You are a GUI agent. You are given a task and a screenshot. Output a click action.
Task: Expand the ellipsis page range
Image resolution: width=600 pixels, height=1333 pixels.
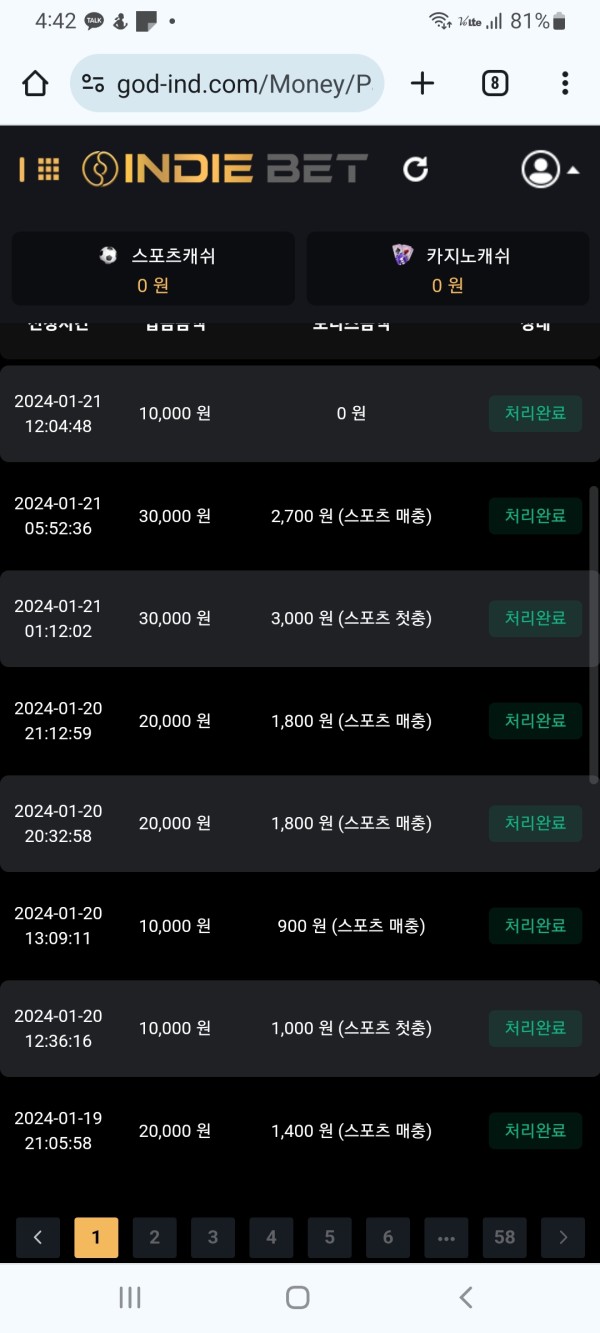pyautogui.click(x=446, y=1237)
